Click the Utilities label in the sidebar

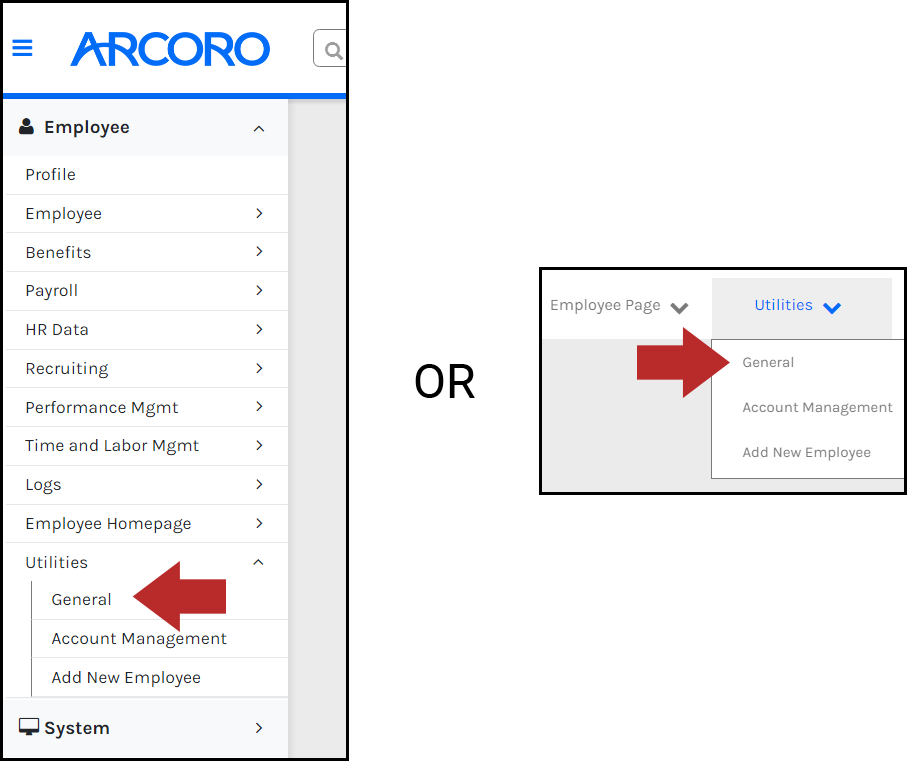tap(57, 563)
